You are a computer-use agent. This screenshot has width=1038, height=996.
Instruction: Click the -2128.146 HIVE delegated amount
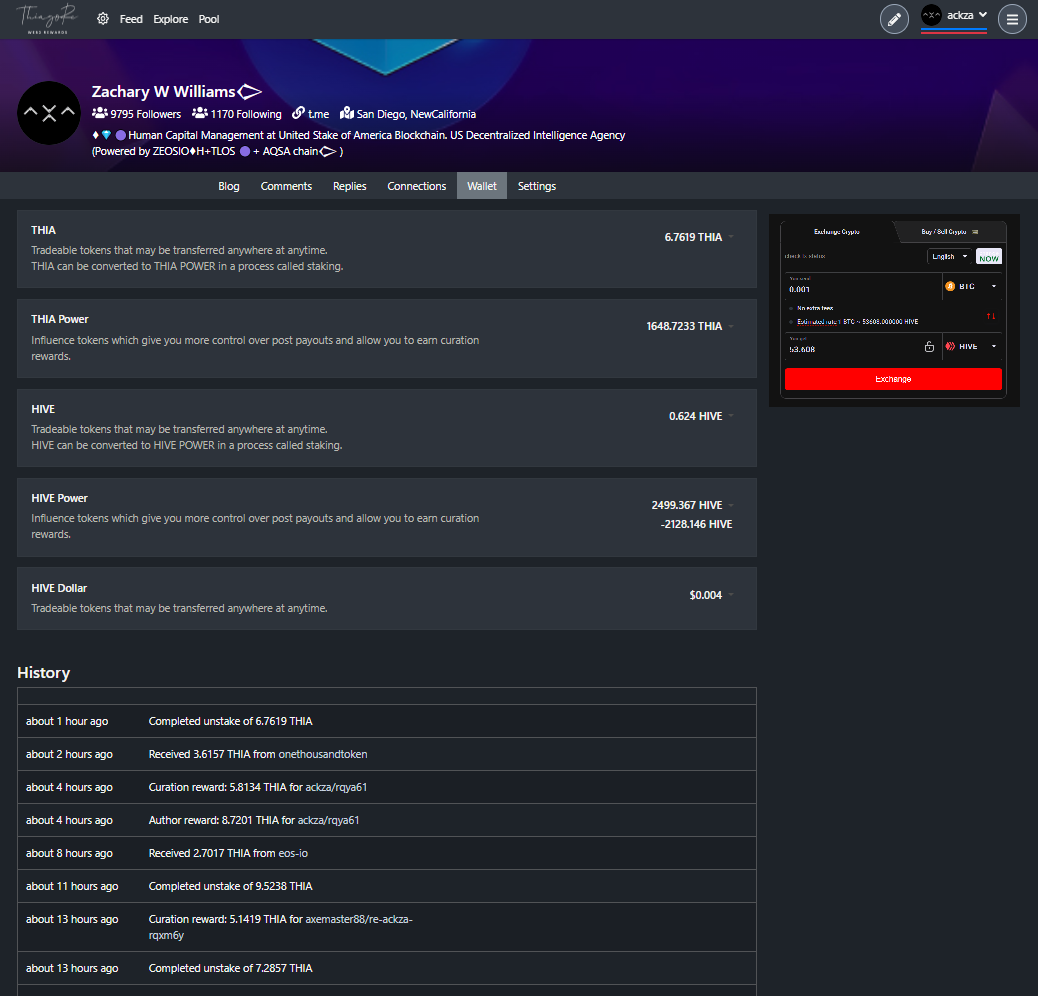696,524
